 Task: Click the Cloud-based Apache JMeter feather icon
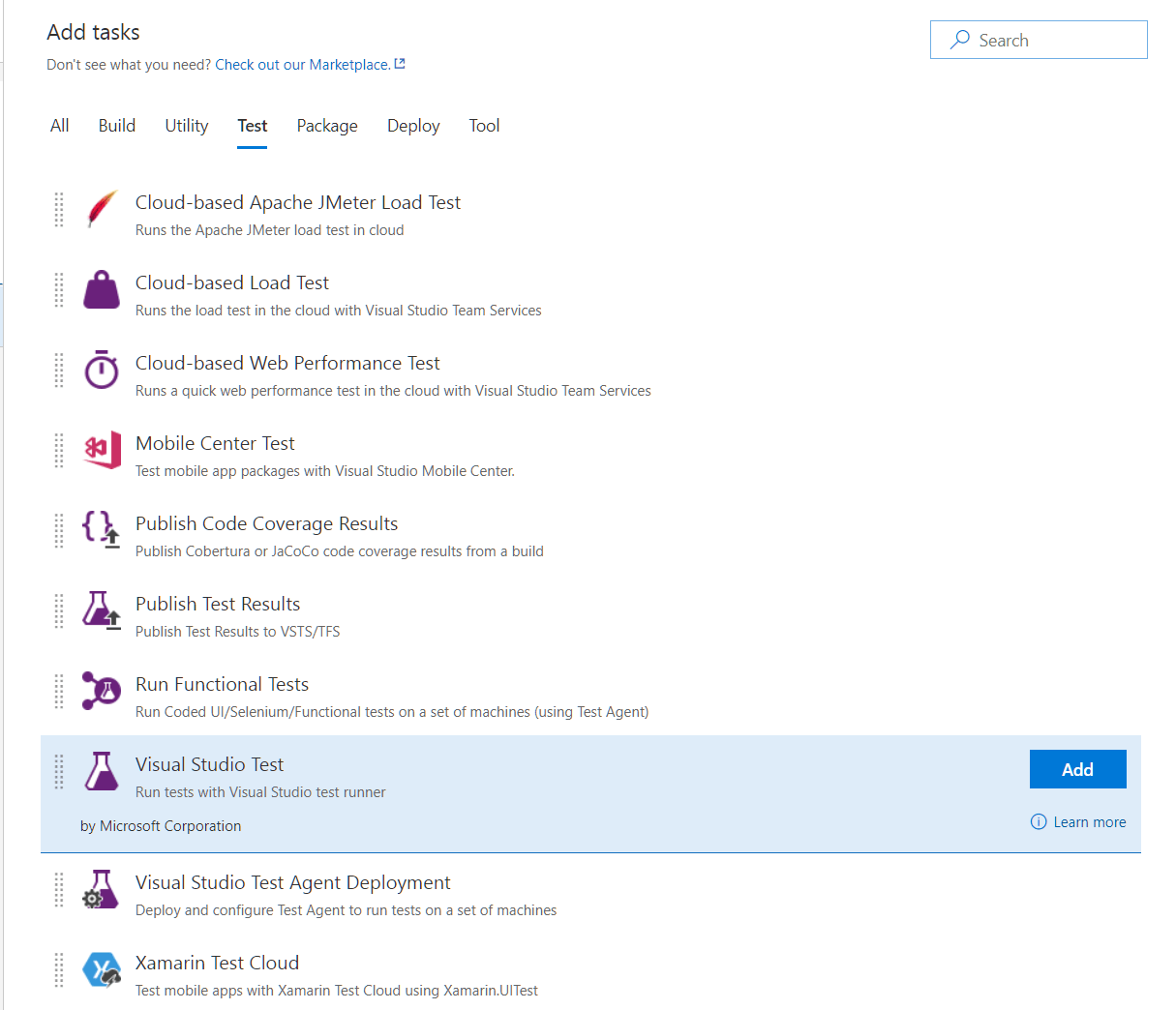tap(102, 209)
